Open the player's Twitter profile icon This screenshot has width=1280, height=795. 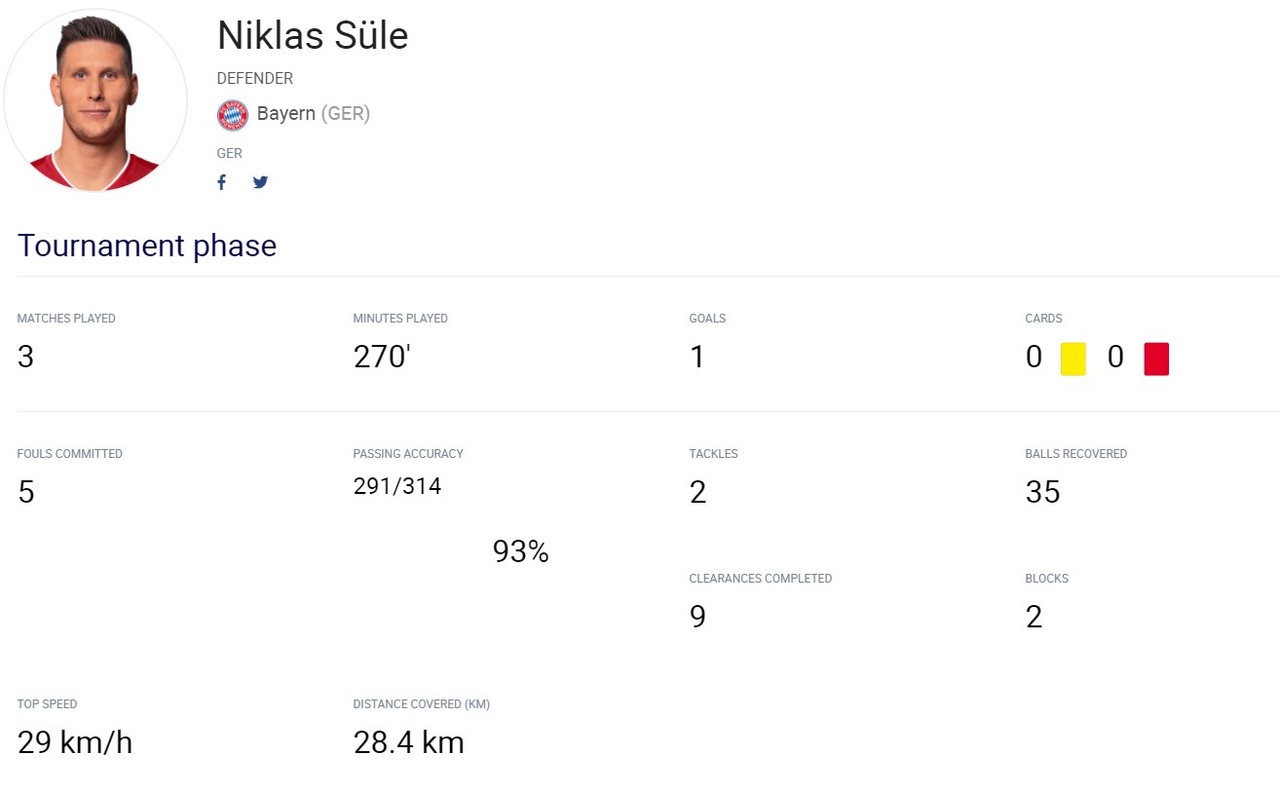tap(260, 182)
